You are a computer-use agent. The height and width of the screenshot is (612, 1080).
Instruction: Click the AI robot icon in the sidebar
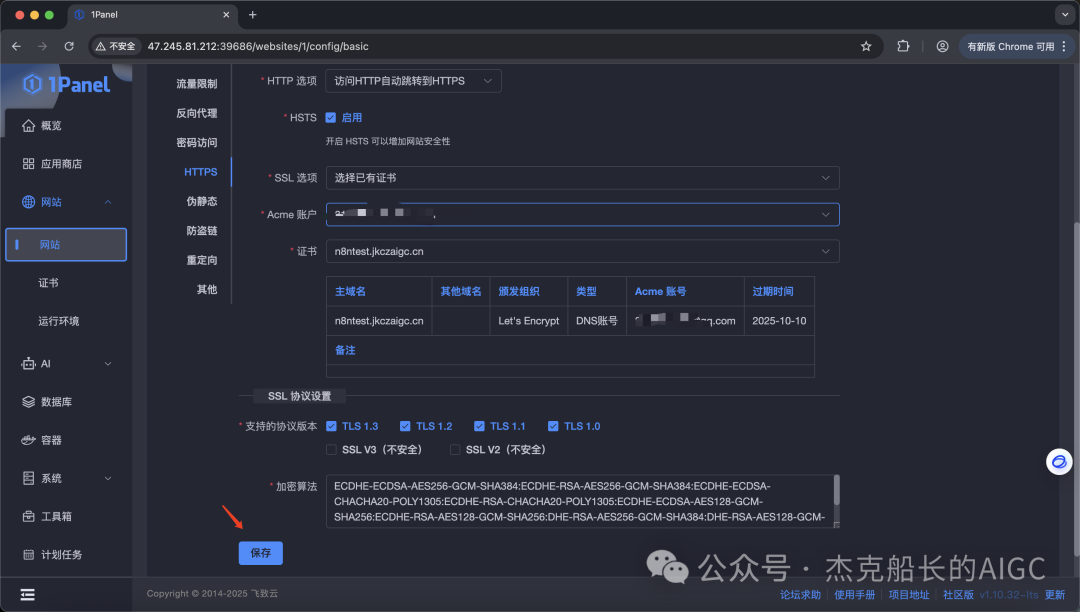tap(28, 363)
